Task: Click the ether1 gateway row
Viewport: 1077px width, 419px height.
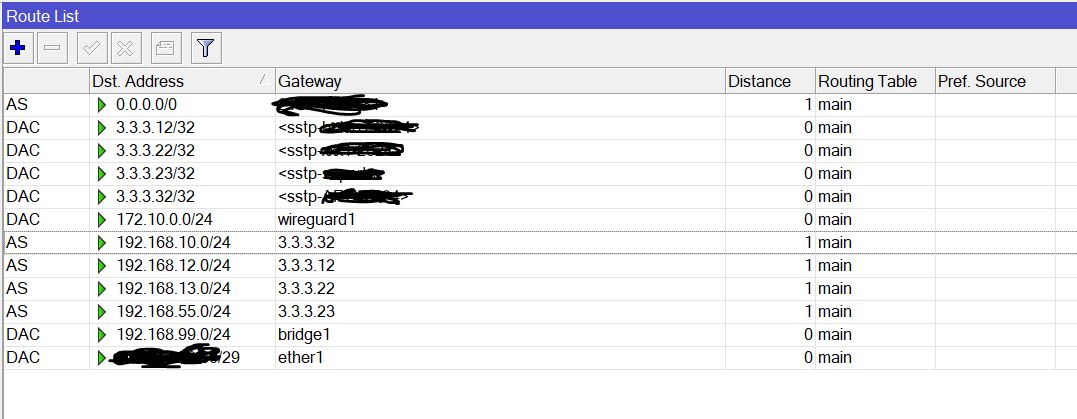Action: point(300,357)
